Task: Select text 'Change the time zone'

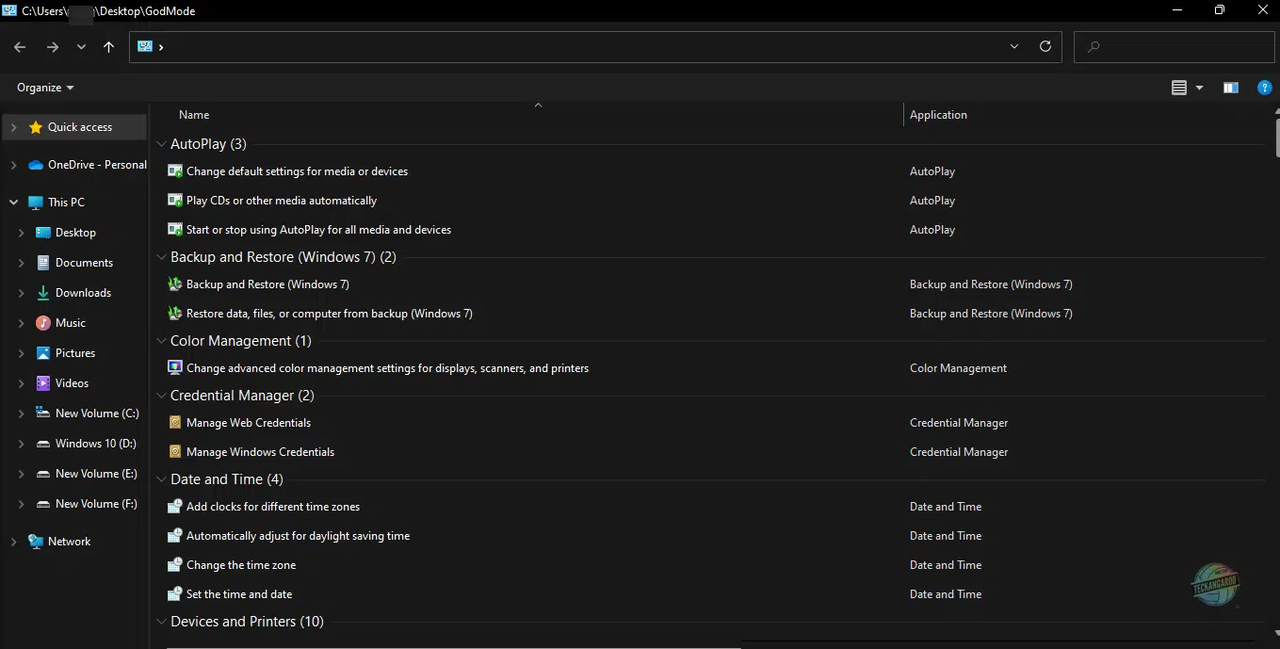Action: 241,565
